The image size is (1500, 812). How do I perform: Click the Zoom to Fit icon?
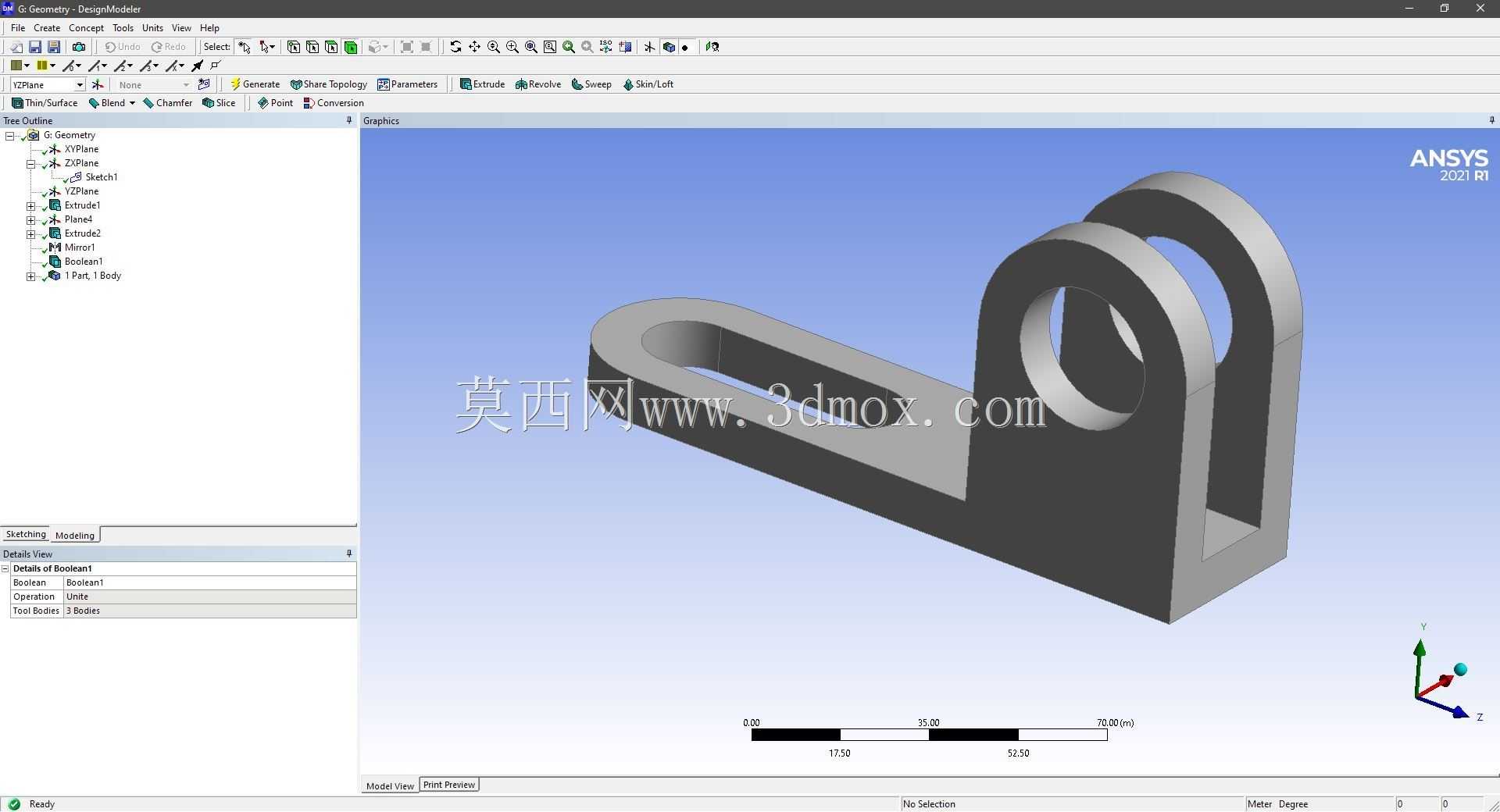pos(531,47)
